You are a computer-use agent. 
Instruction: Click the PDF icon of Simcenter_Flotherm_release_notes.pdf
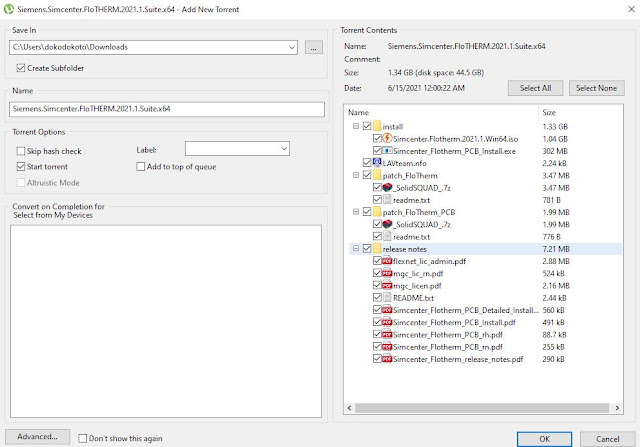point(387,359)
